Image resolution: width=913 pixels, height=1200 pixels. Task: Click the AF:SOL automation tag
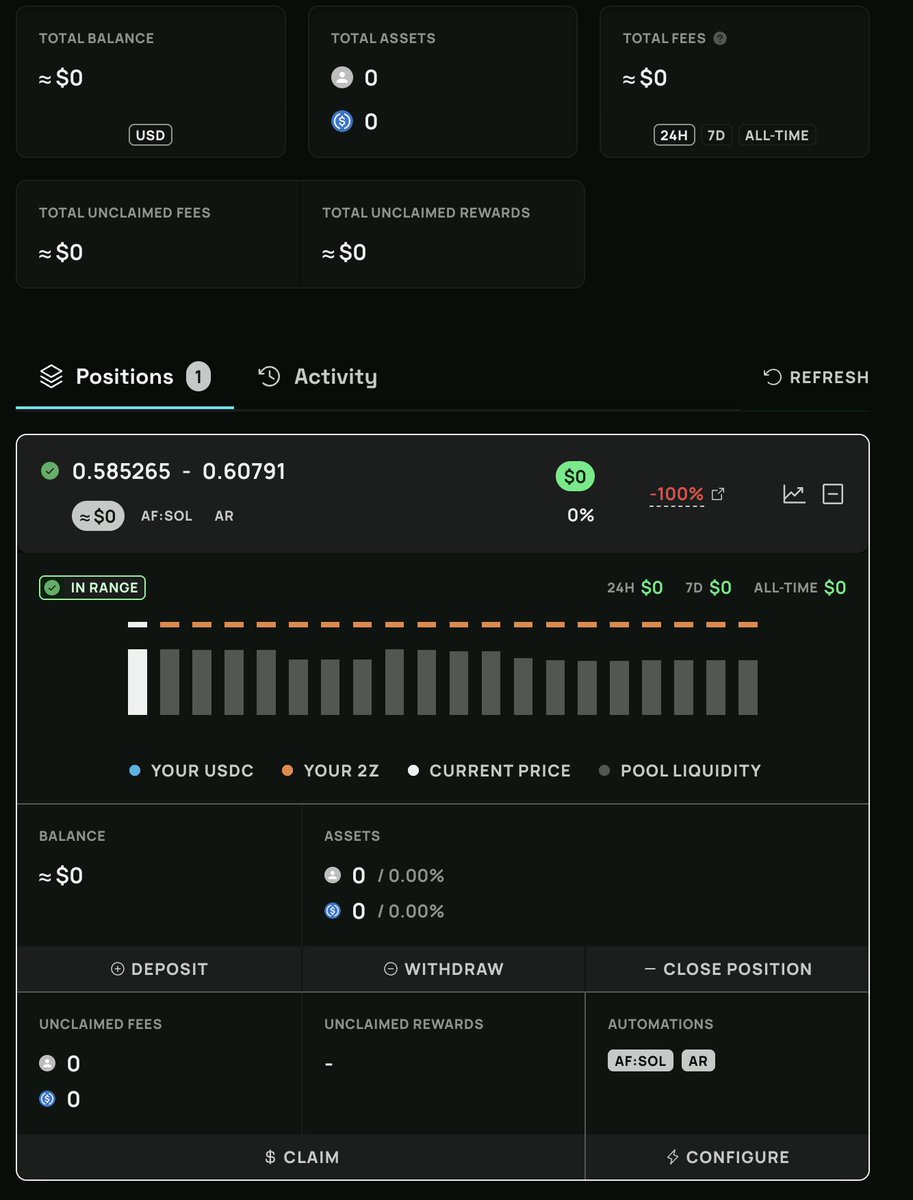pos(641,1061)
